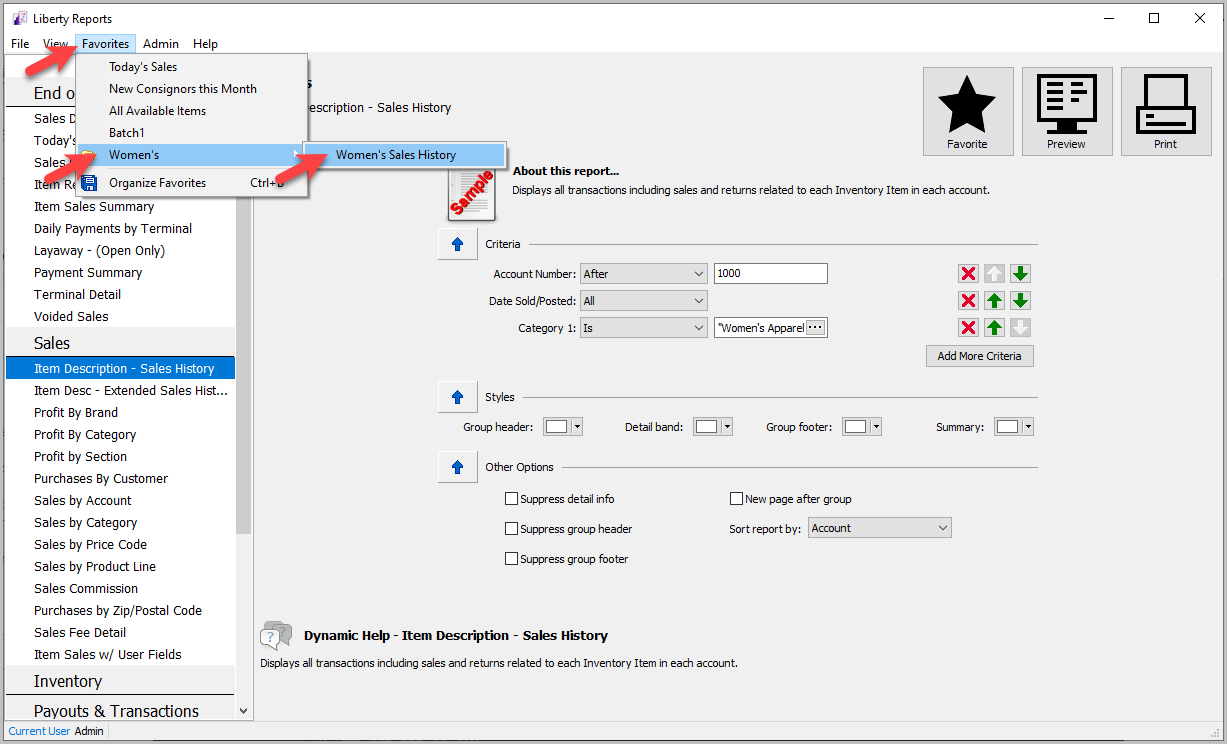The width and height of the screenshot is (1227, 744).
Task: Open Detail band style dropdown arrow
Action: pyautogui.click(x=727, y=427)
